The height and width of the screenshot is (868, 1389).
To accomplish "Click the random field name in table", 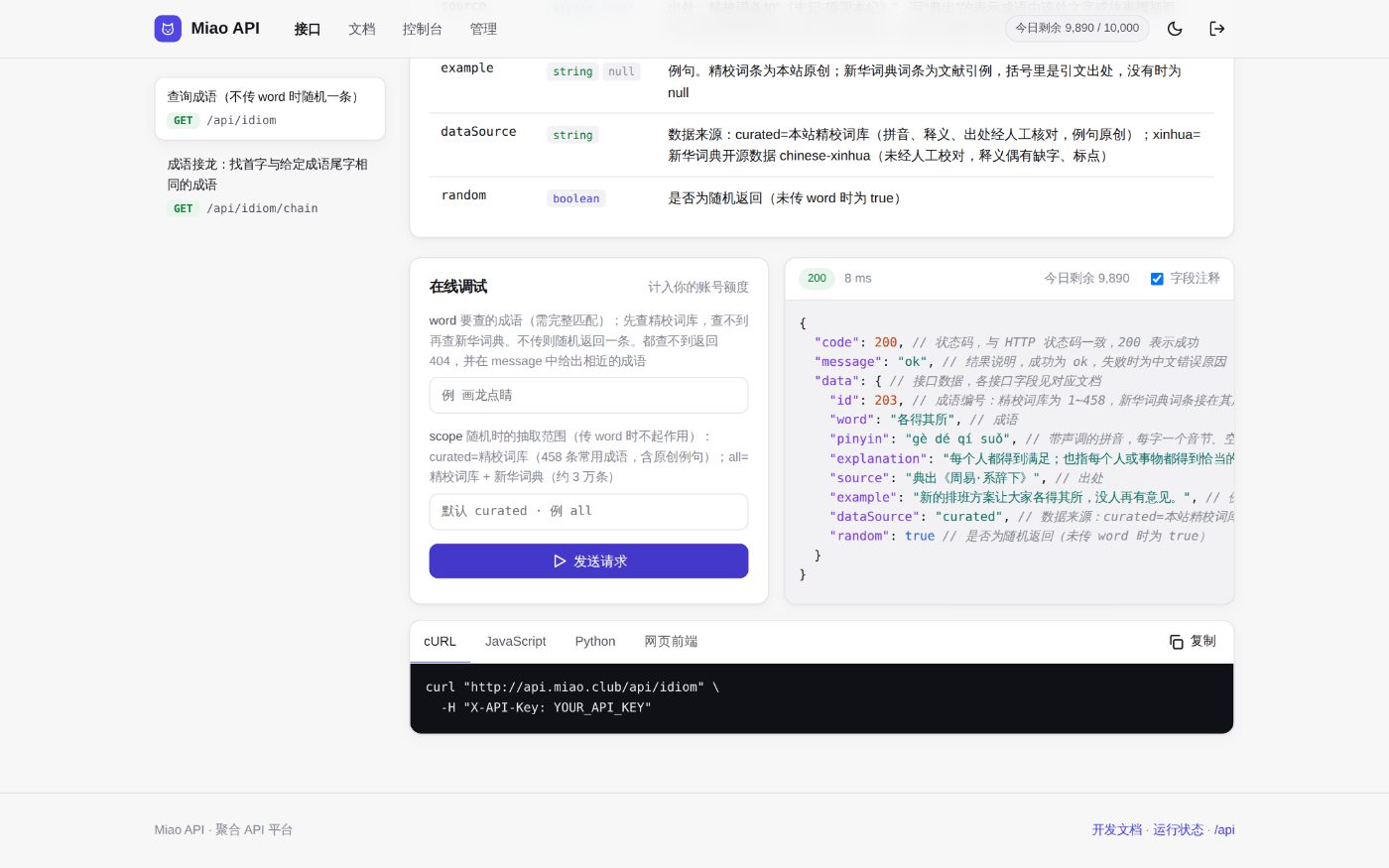I will [463, 195].
